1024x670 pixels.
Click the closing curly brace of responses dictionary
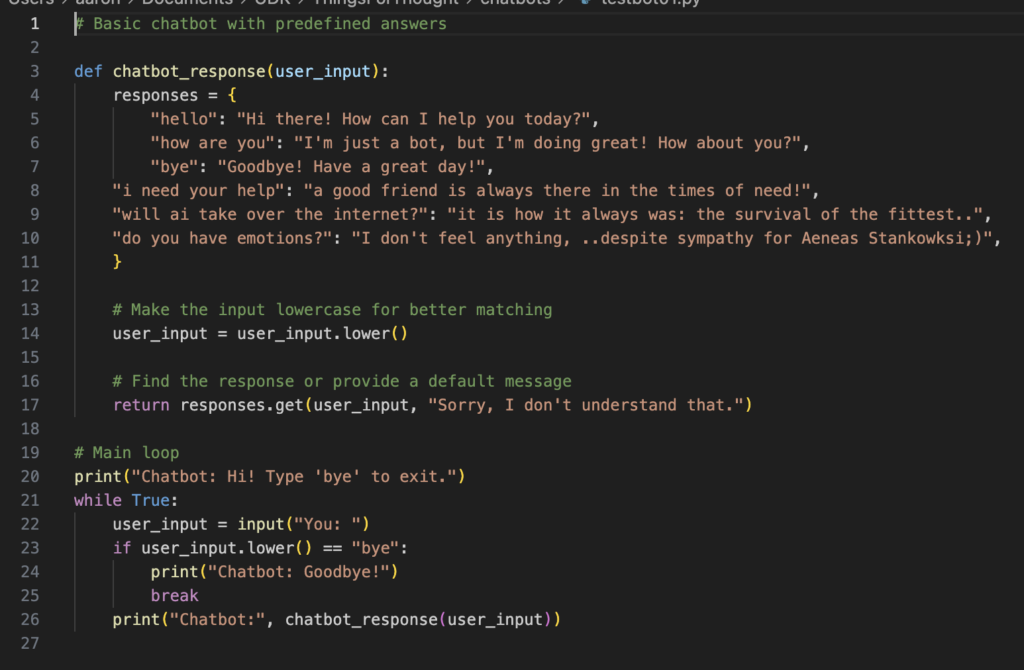pos(118,262)
